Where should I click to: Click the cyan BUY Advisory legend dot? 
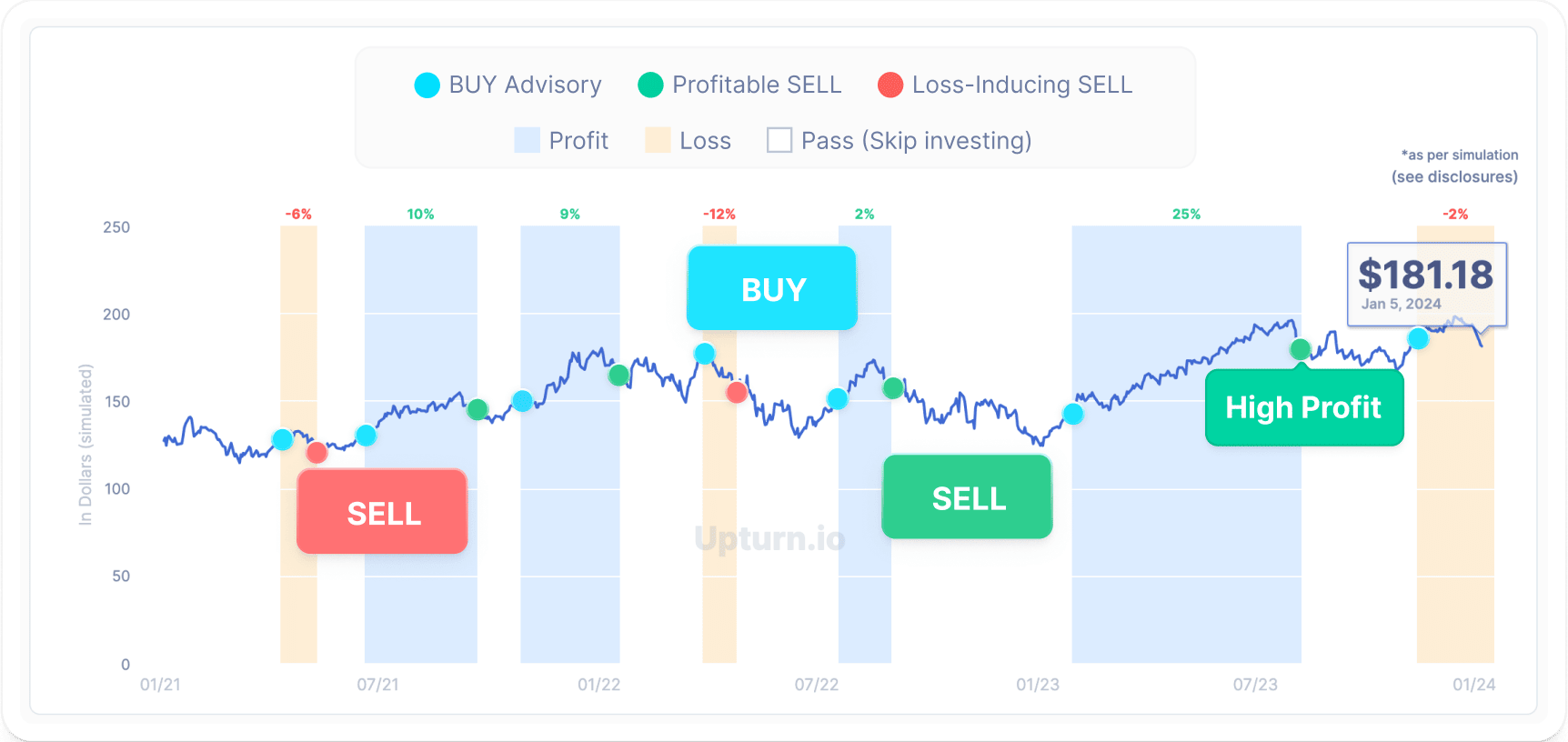(x=427, y=85)
